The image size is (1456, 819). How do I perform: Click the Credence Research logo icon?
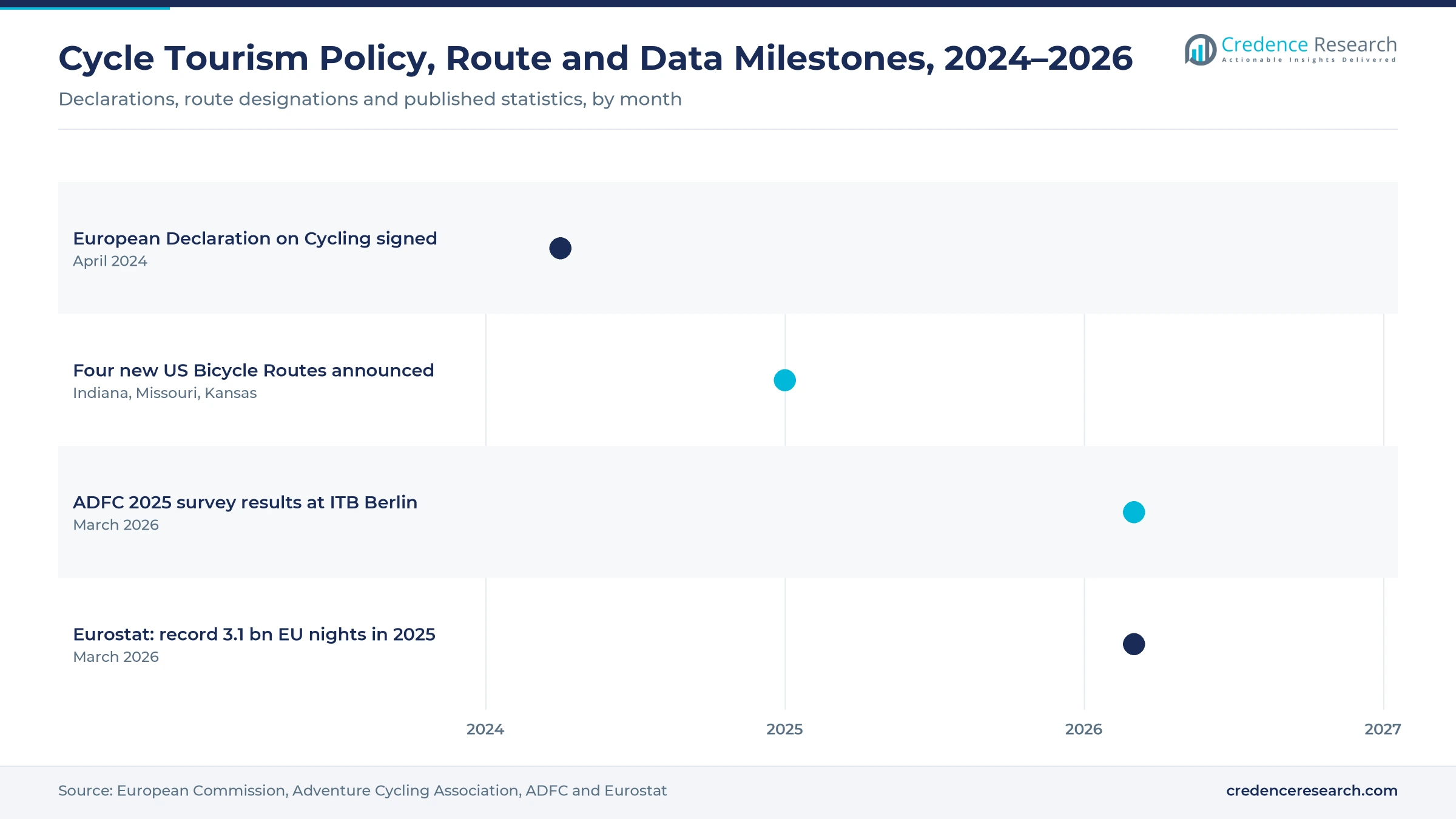pyautogui.click(x=1200, y=50)
